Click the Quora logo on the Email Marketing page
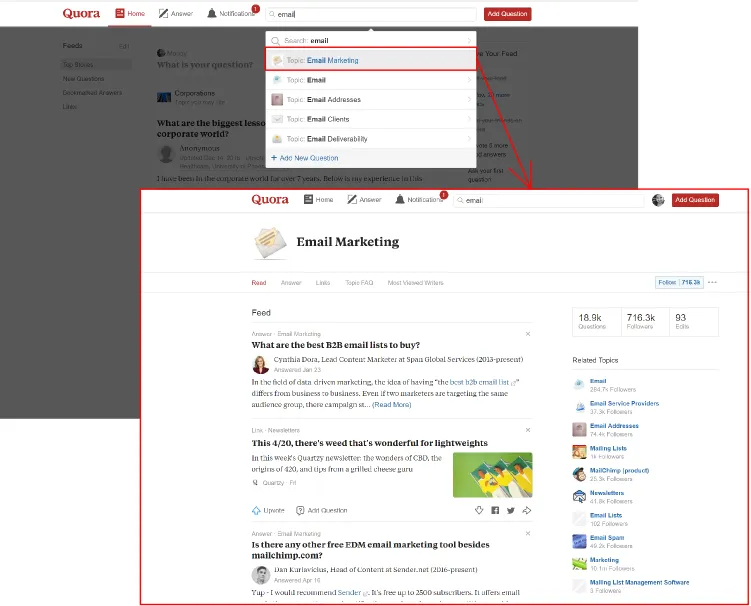This screenshot has height=606, width=751. click(x=270, y=199)
